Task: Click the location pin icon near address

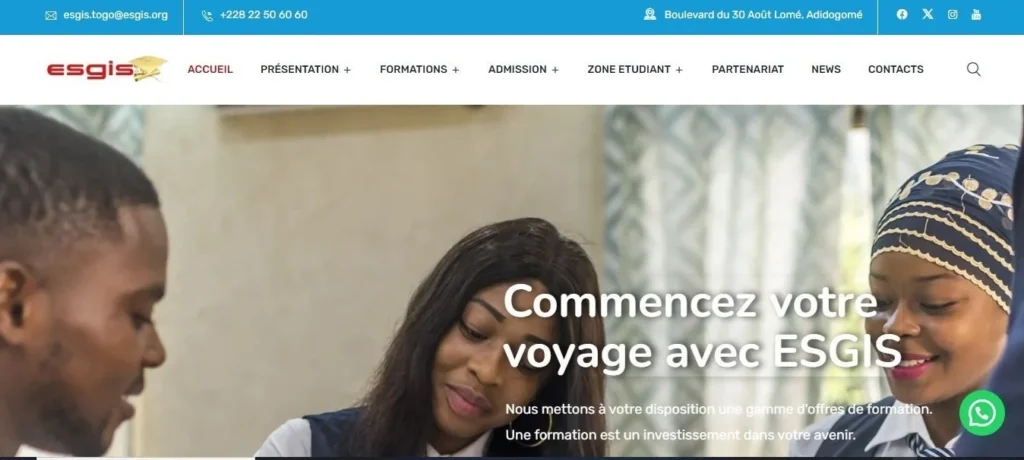Action: [650, 14]
